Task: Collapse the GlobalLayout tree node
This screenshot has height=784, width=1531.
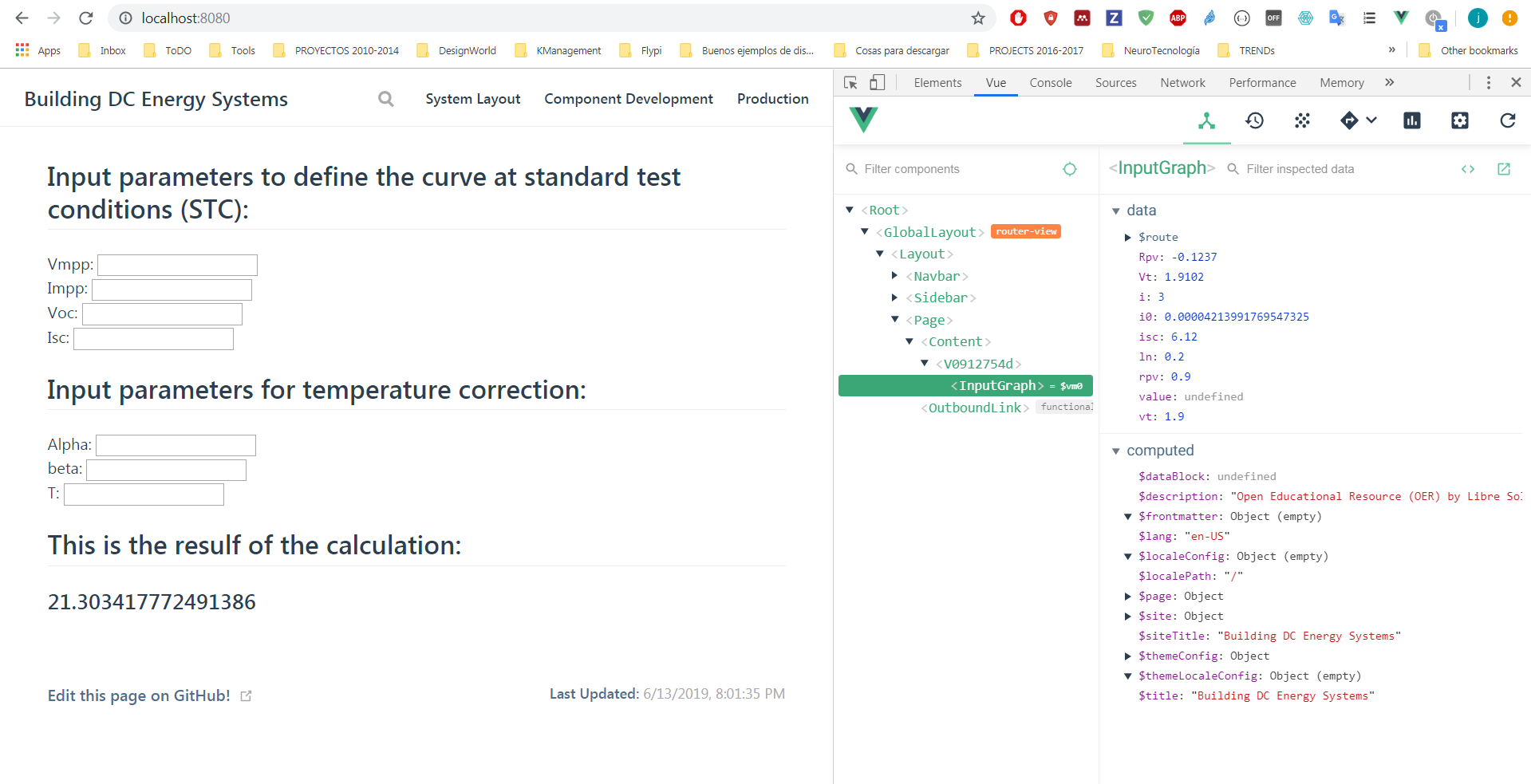Action: (865, 231)
